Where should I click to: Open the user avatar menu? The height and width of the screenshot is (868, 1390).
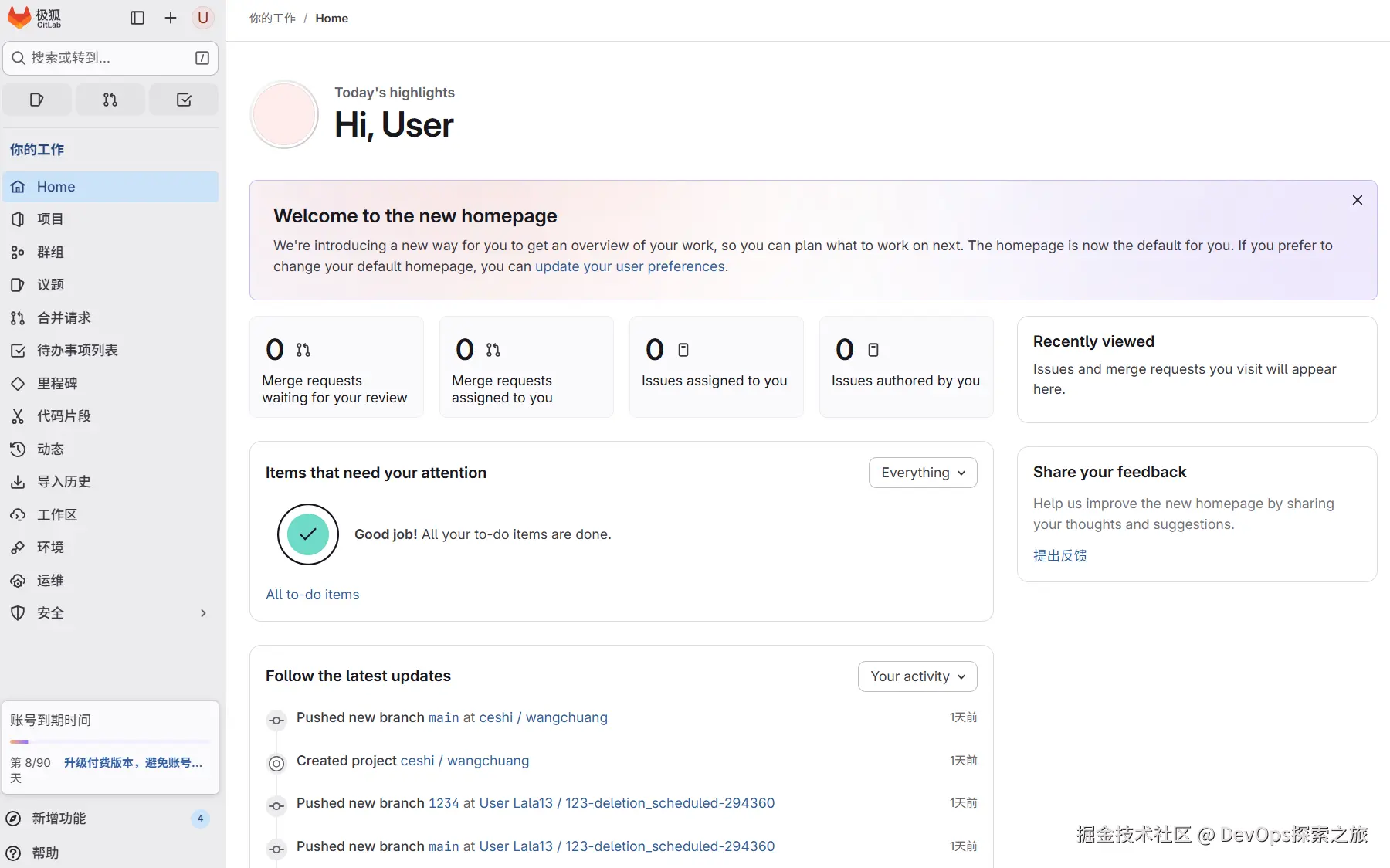click(x=203, y=18)
